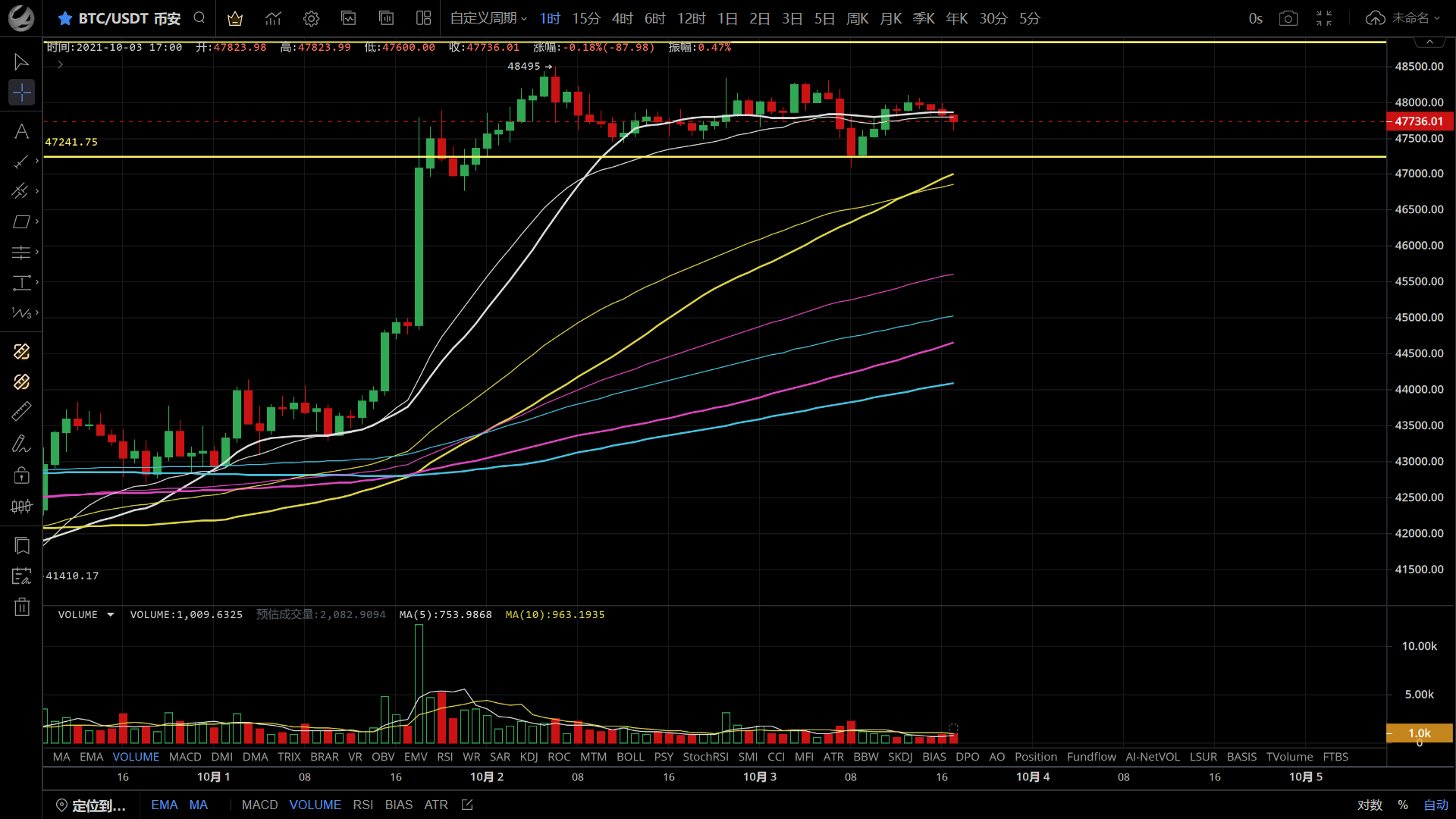Screen dimensions: 1456x819
Task: Expand the parallelogram shape tool submenu
Action: click(36, 221)
